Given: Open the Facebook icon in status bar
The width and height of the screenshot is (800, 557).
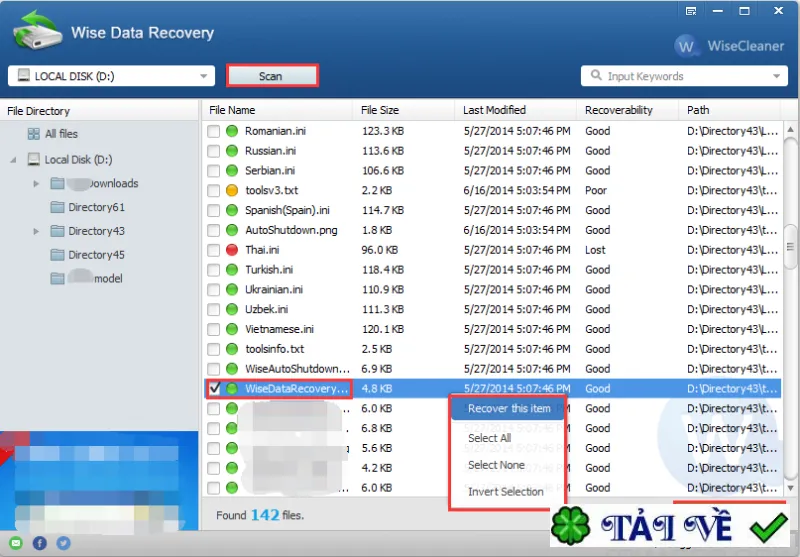Looking at the screenshot, I should tap(40, 543).
